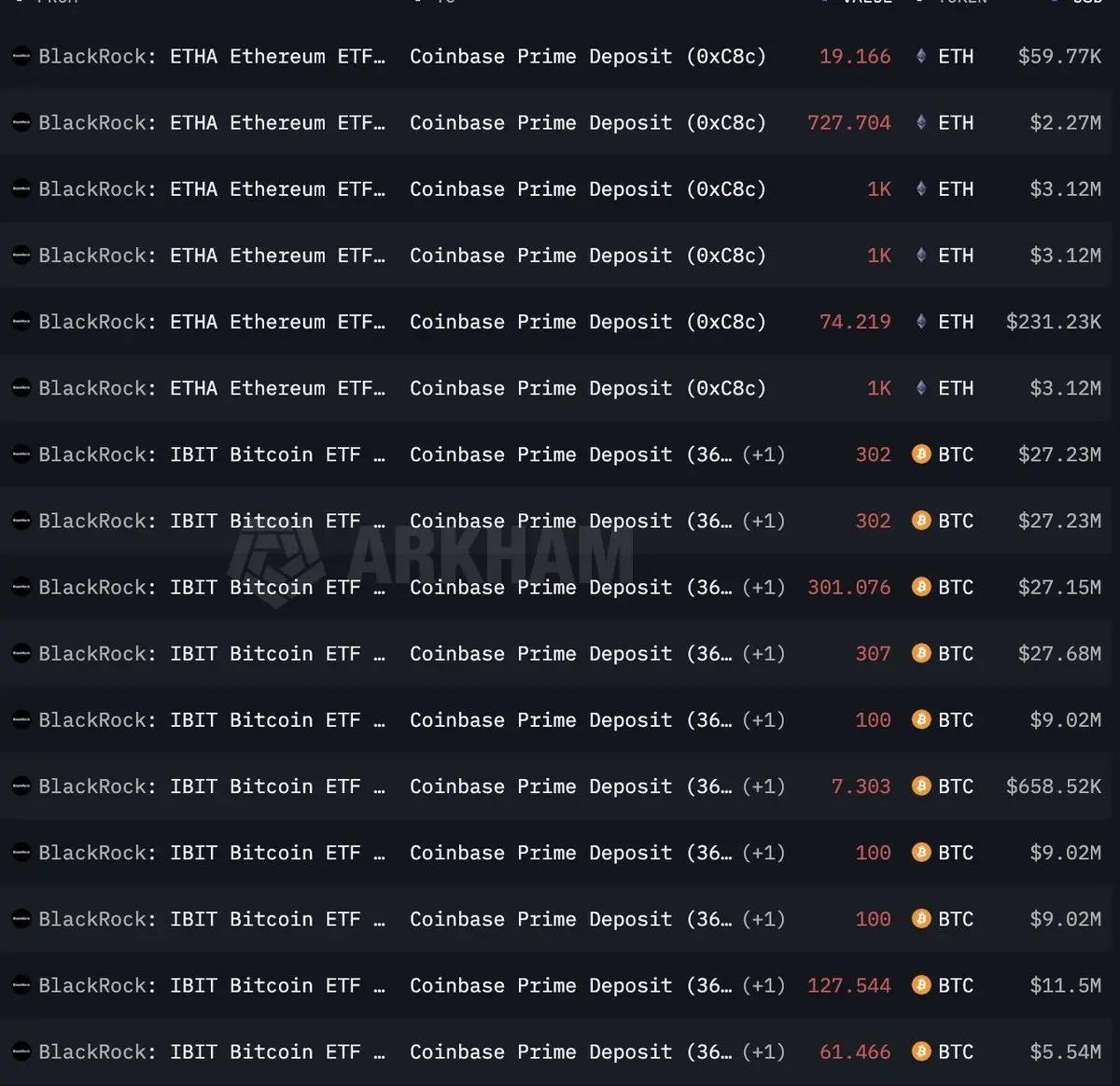Image resolution: width=1120 pixels, height=1086 pixels.
Task: Open BlackRock ETHA Ethereum ETF sender of 727.704 ETH
Action: (x=211, y=122)
